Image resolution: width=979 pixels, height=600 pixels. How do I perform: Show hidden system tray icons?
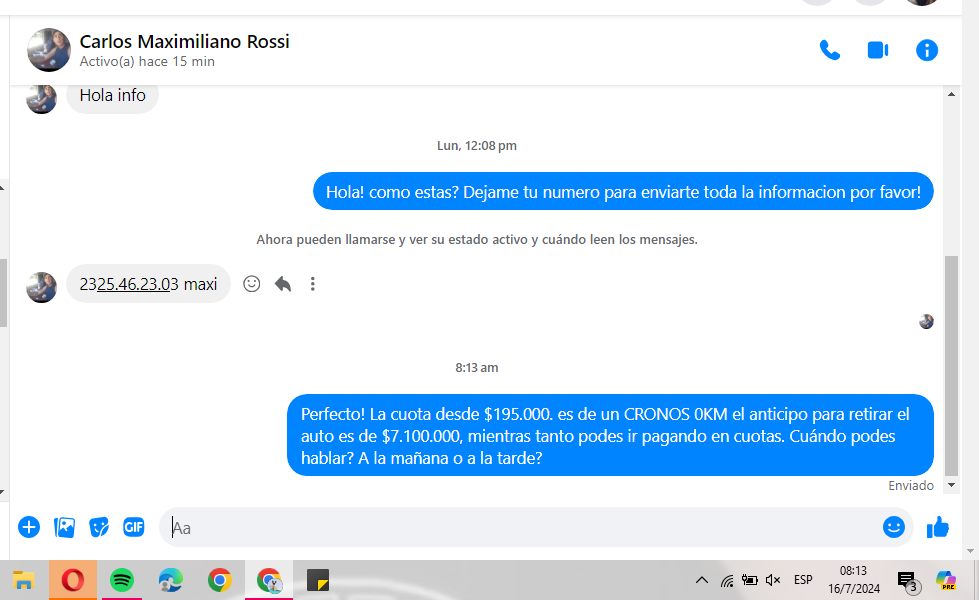pos(702,580)
